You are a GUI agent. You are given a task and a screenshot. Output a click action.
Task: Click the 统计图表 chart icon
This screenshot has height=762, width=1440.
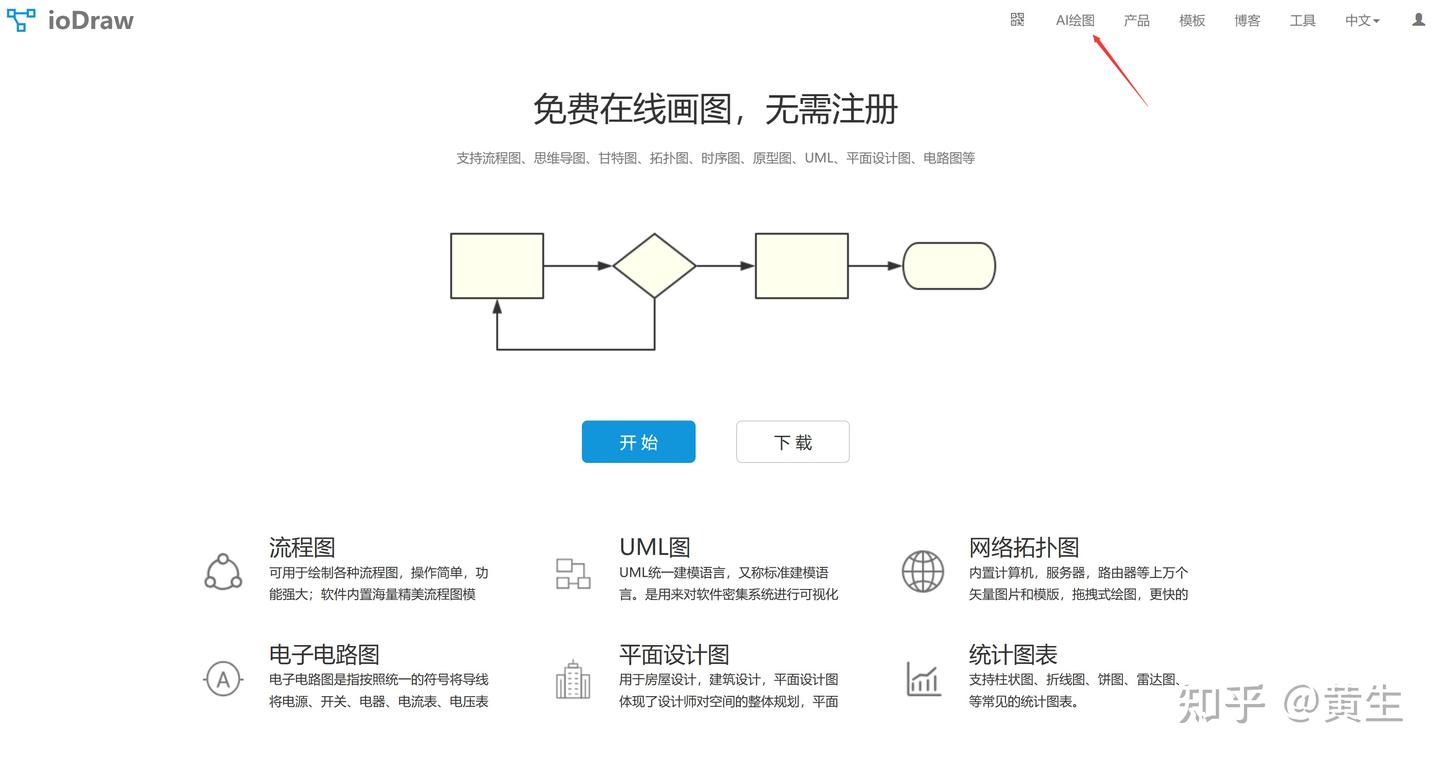tap(921, 678)
